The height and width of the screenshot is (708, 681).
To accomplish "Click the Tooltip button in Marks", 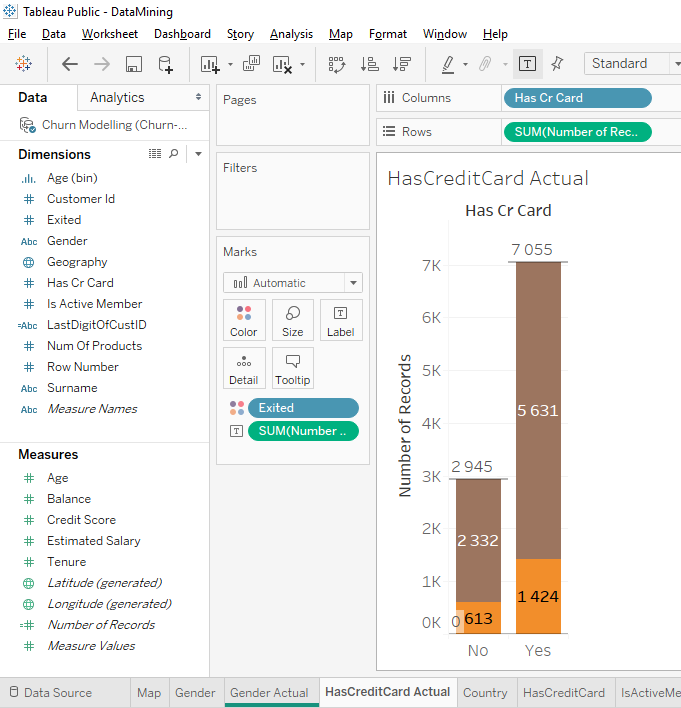I will (293, 368).
